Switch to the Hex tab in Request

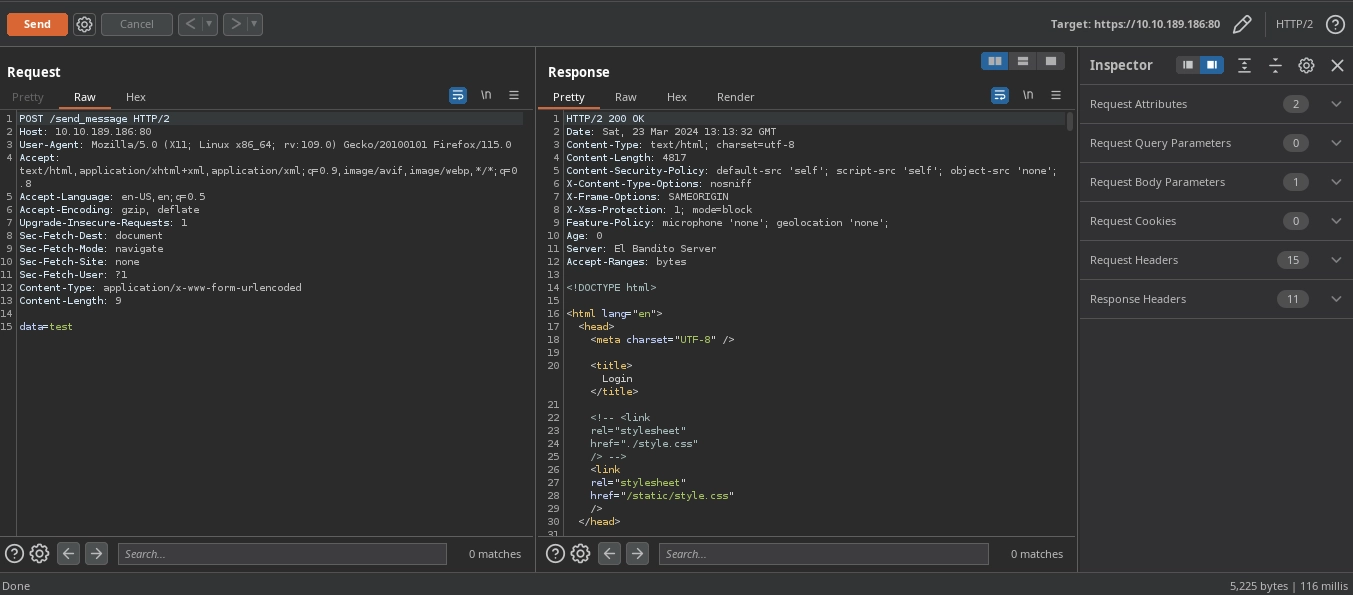click(x=136, y=97)
